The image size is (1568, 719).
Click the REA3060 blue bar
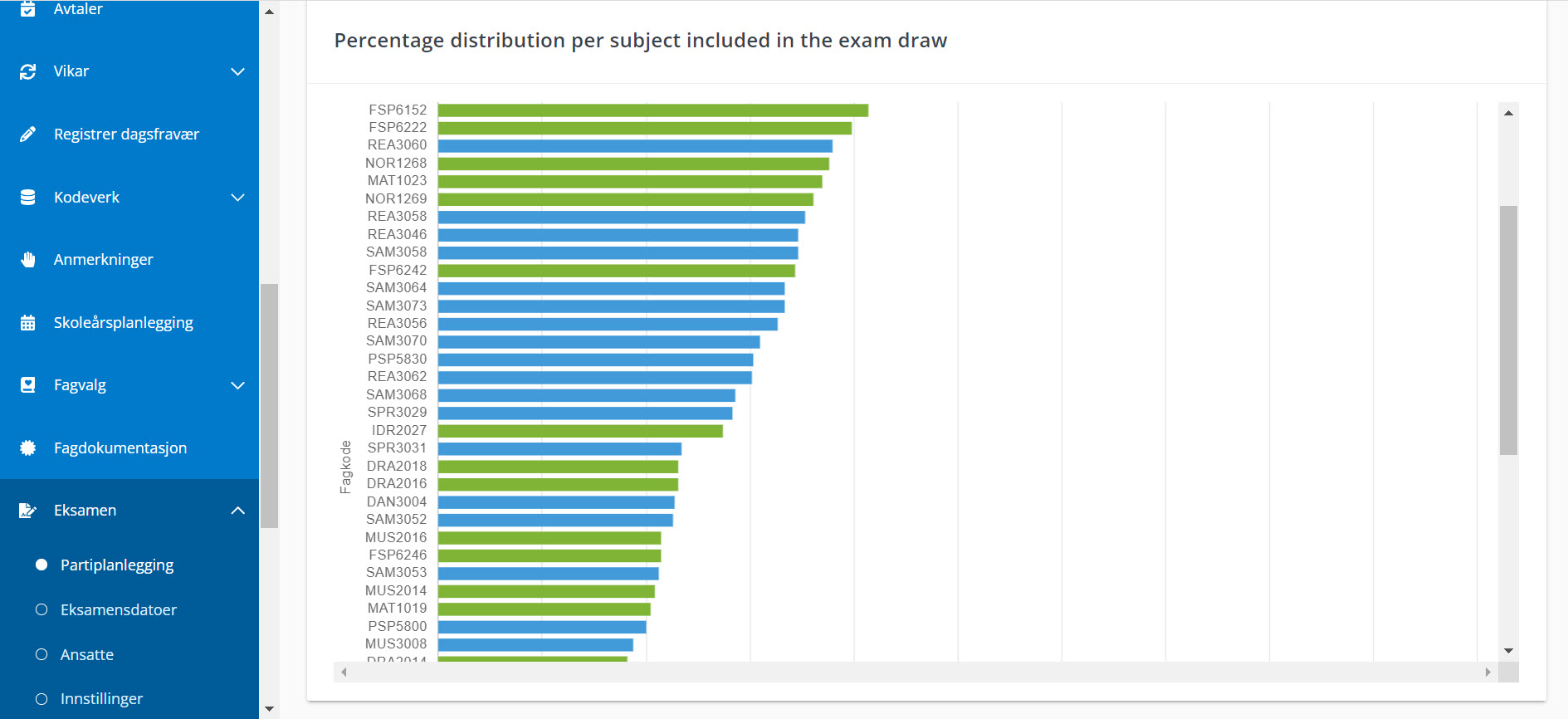(x=635, y=146)
